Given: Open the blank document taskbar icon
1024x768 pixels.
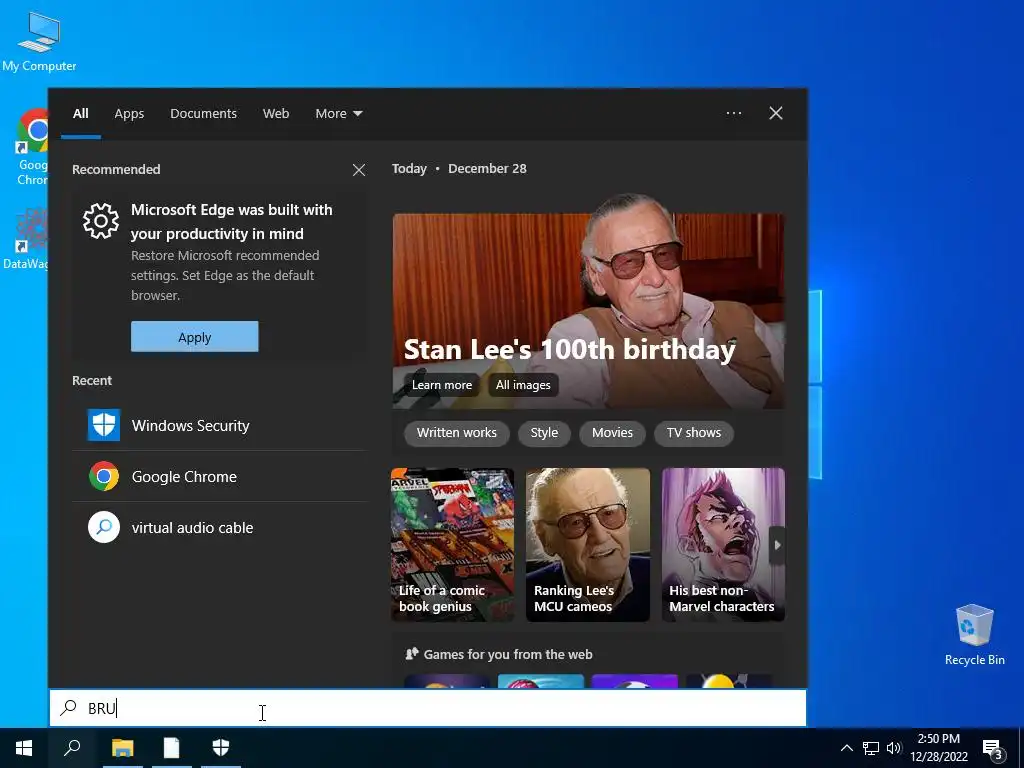Looking at the screenshot, I should [x=171, y=748].
